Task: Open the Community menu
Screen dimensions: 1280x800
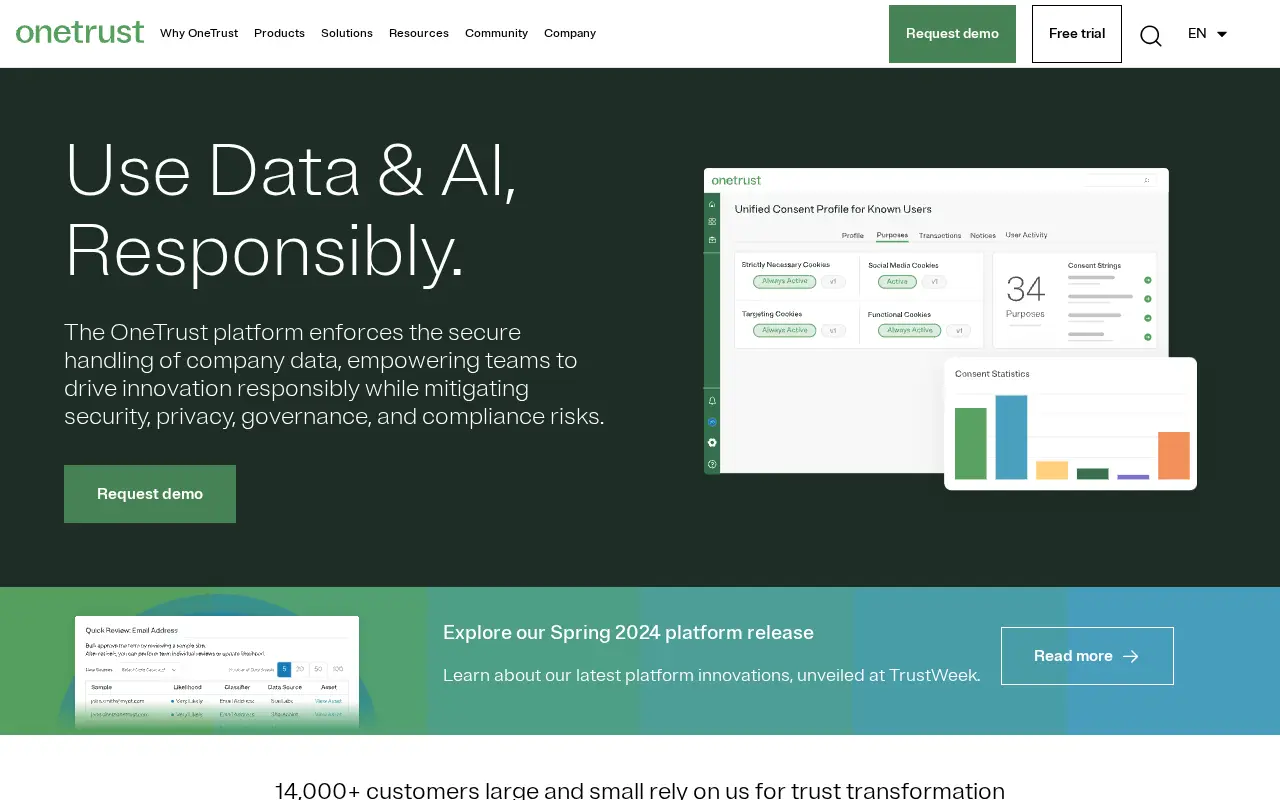Action: click(496, 33)
